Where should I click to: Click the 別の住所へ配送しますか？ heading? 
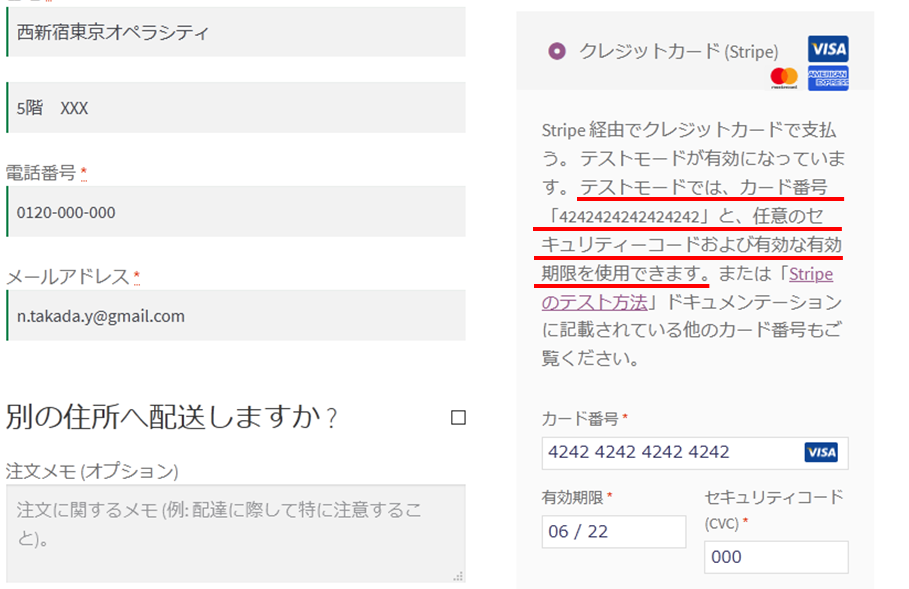coord(172,417)
